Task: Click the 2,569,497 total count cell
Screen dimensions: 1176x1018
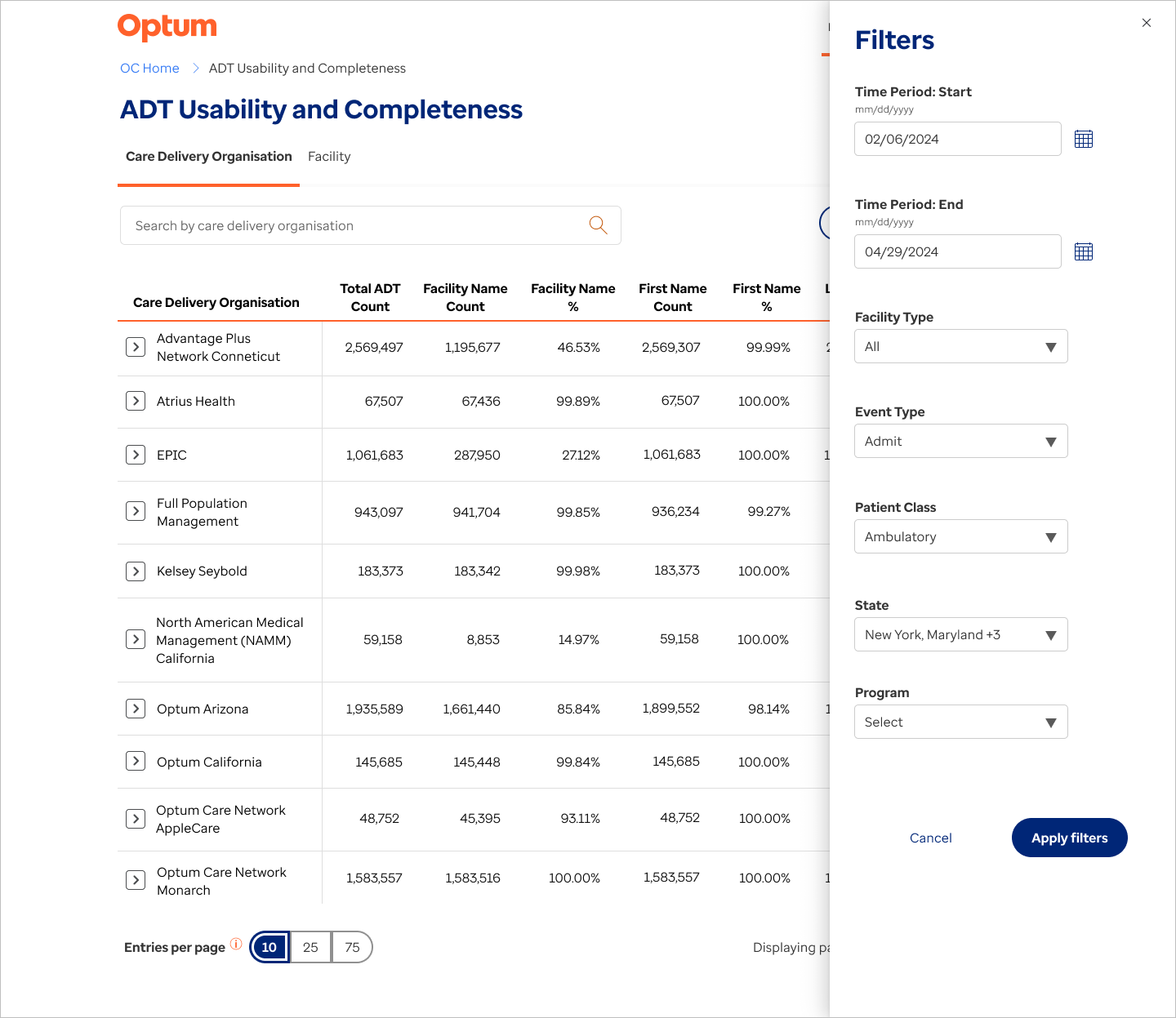Action: pos(374,347)
